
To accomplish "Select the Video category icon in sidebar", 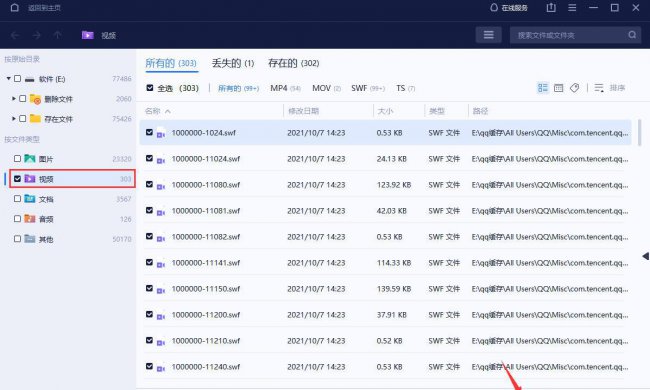I will point(30,179).
